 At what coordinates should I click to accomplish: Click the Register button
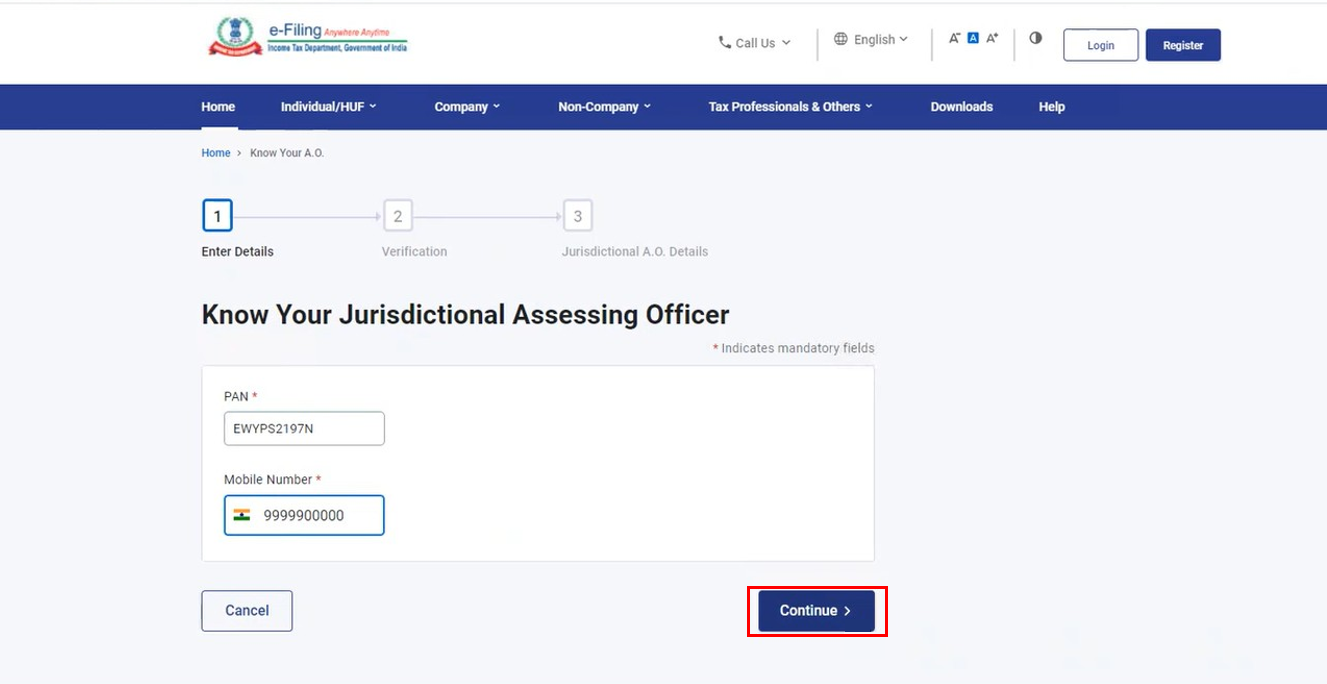pos(1183,44)
